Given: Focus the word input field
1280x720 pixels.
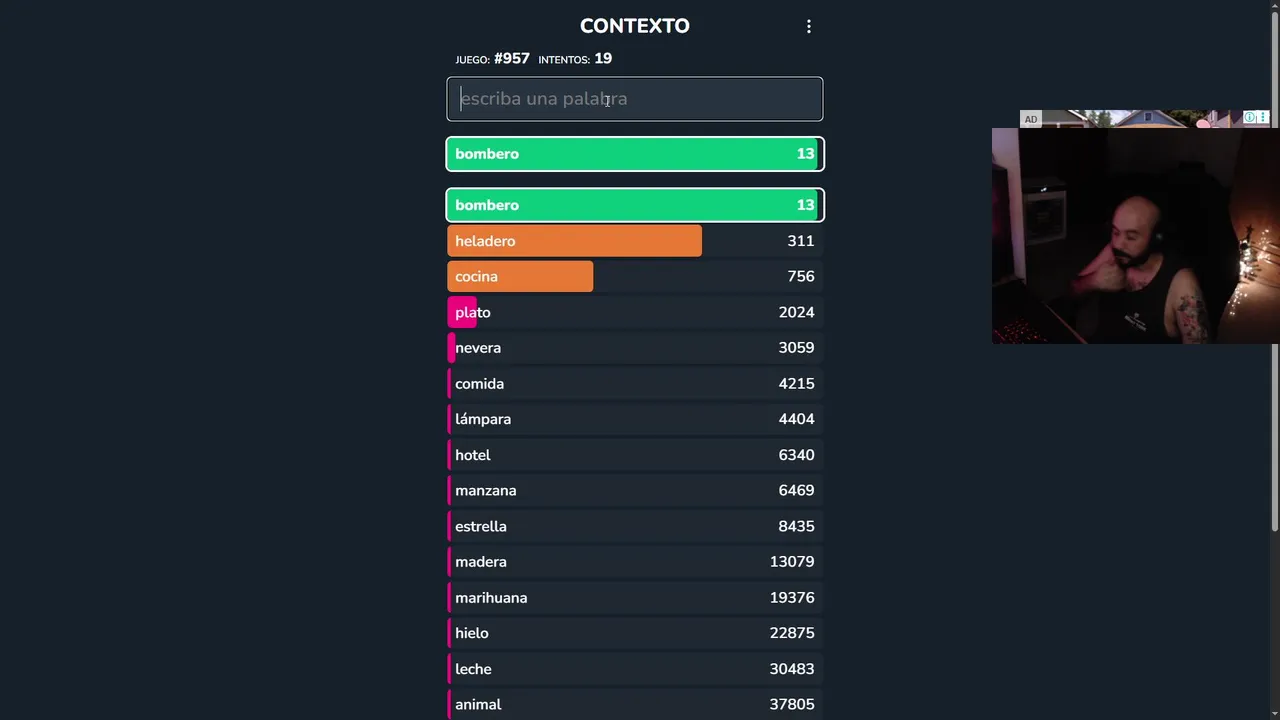Looking at the screenshot, I should click(635, 99).
